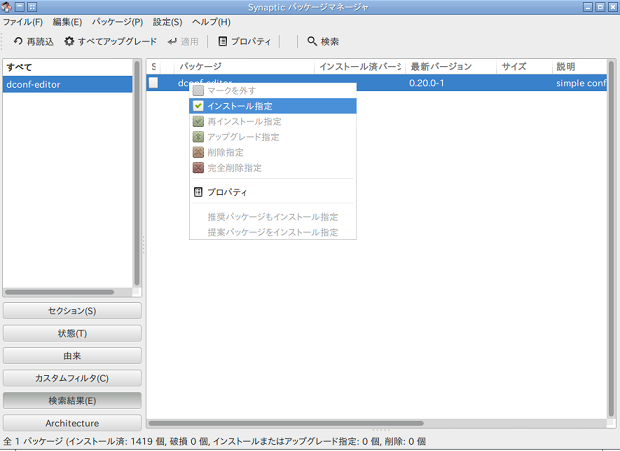Viewport: 620px width, 451px height.
Task: Click the 削除指定 icon
Action: (x=198, y=152)
